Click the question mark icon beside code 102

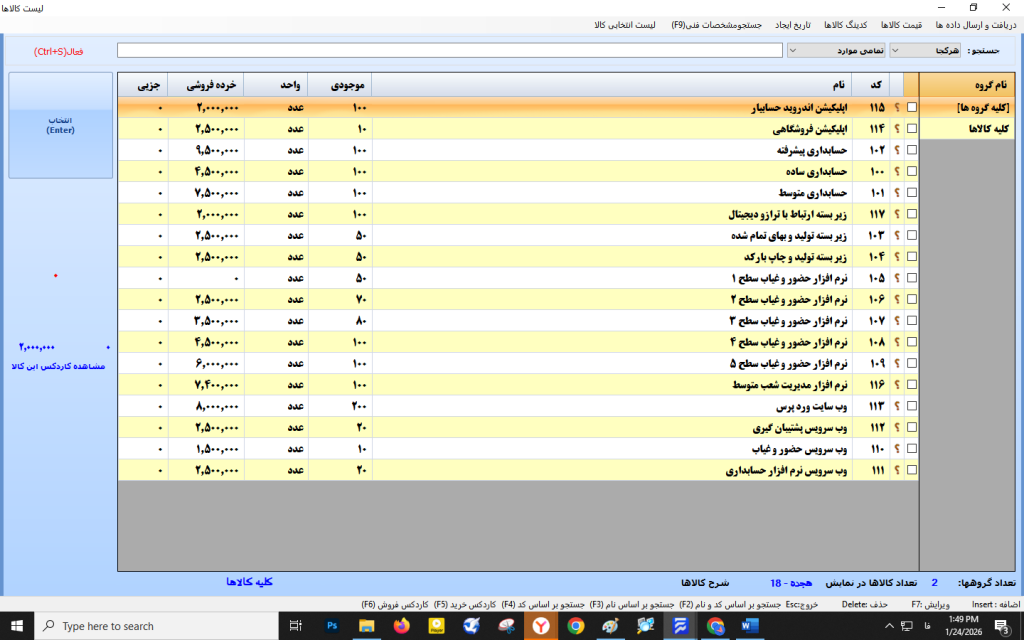click(896, 150)
